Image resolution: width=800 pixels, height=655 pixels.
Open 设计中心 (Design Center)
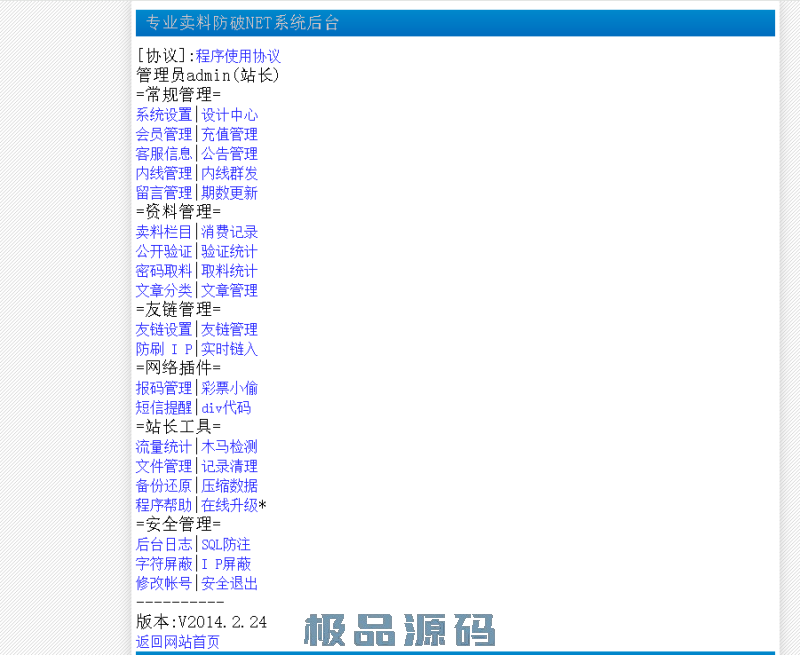pyautogui.click(x=229, y=114)
